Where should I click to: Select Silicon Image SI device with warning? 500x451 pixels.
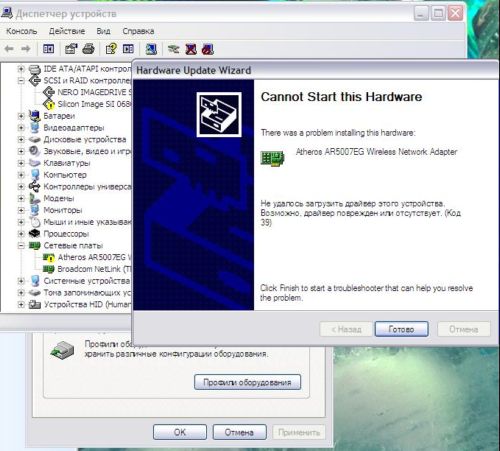95,104
